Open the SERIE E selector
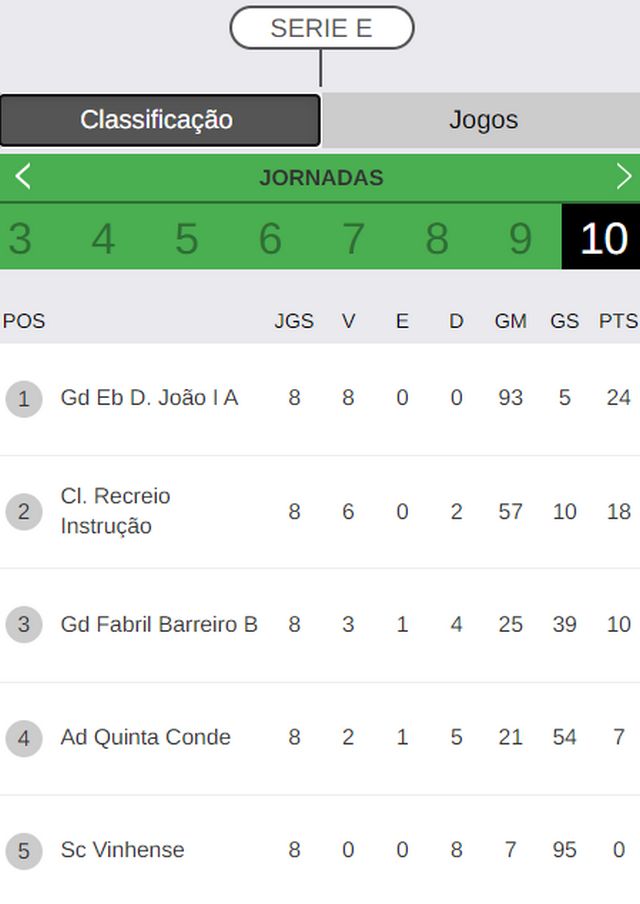This screenshot has height=904, width=640. point(322,28)
